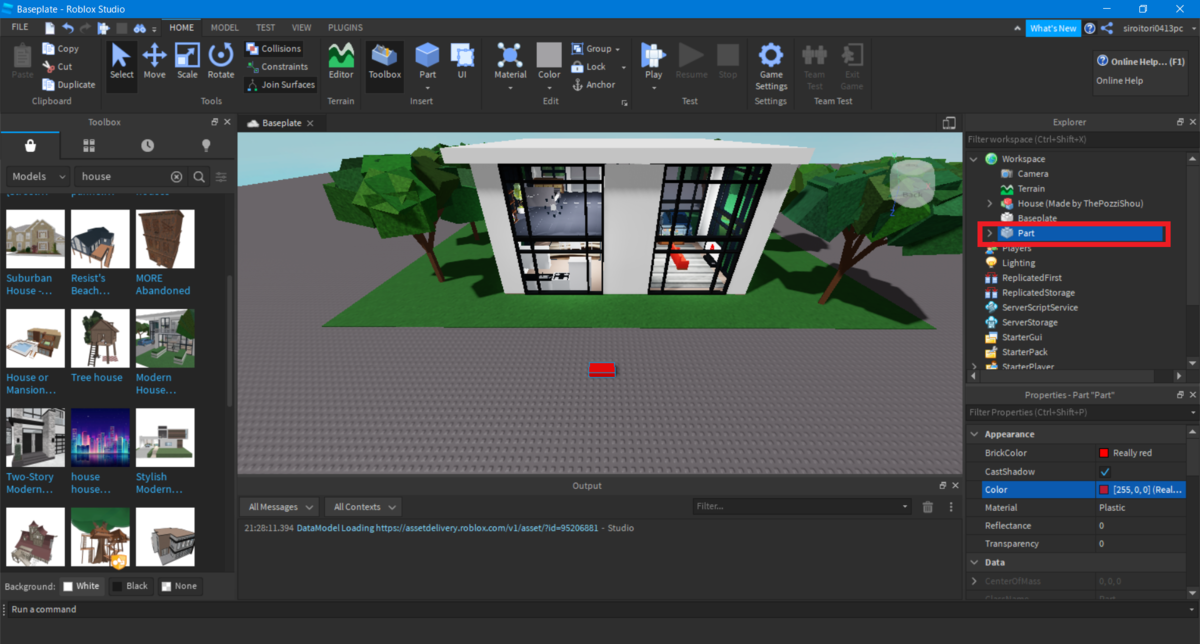Select Black background option
The width and height of the screenshot is (1200, 644).
[x=130, y=586]
